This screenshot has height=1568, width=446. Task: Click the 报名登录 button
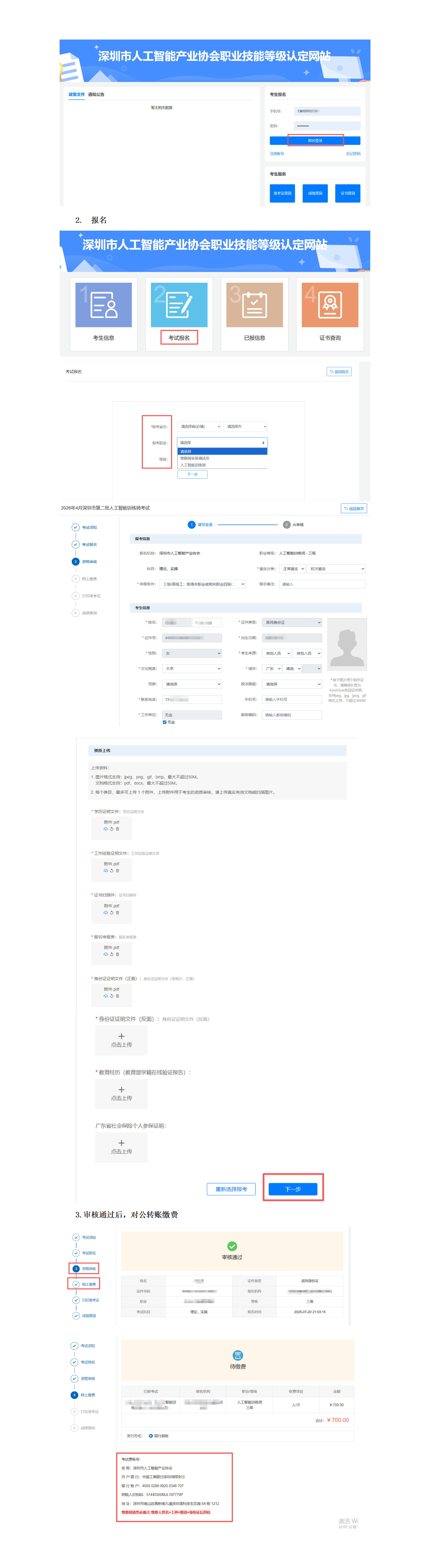[315, 141]
